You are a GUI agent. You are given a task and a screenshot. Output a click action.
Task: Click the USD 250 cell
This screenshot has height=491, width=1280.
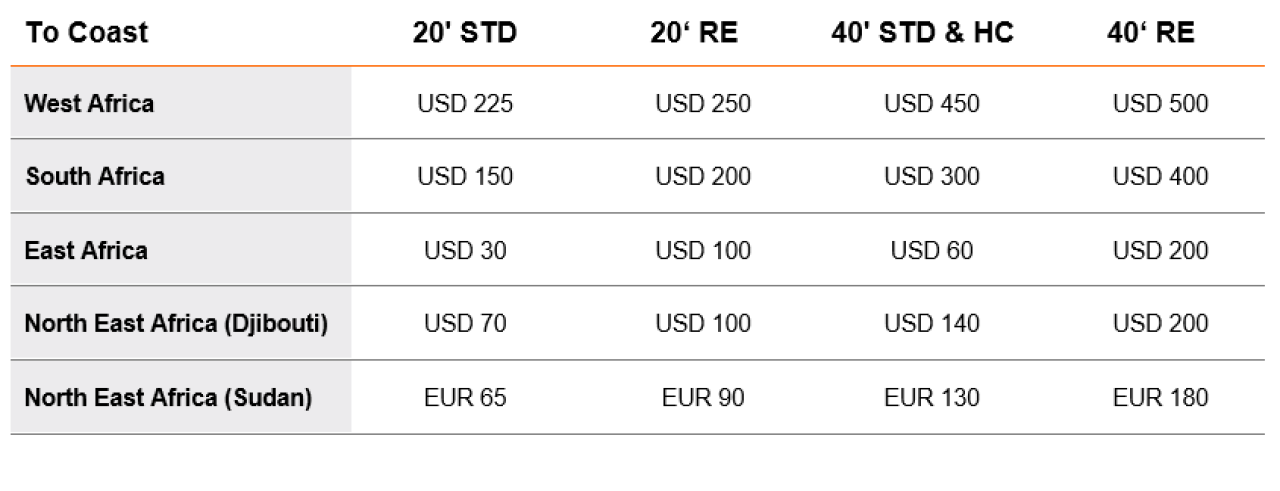tap(703, 103)
